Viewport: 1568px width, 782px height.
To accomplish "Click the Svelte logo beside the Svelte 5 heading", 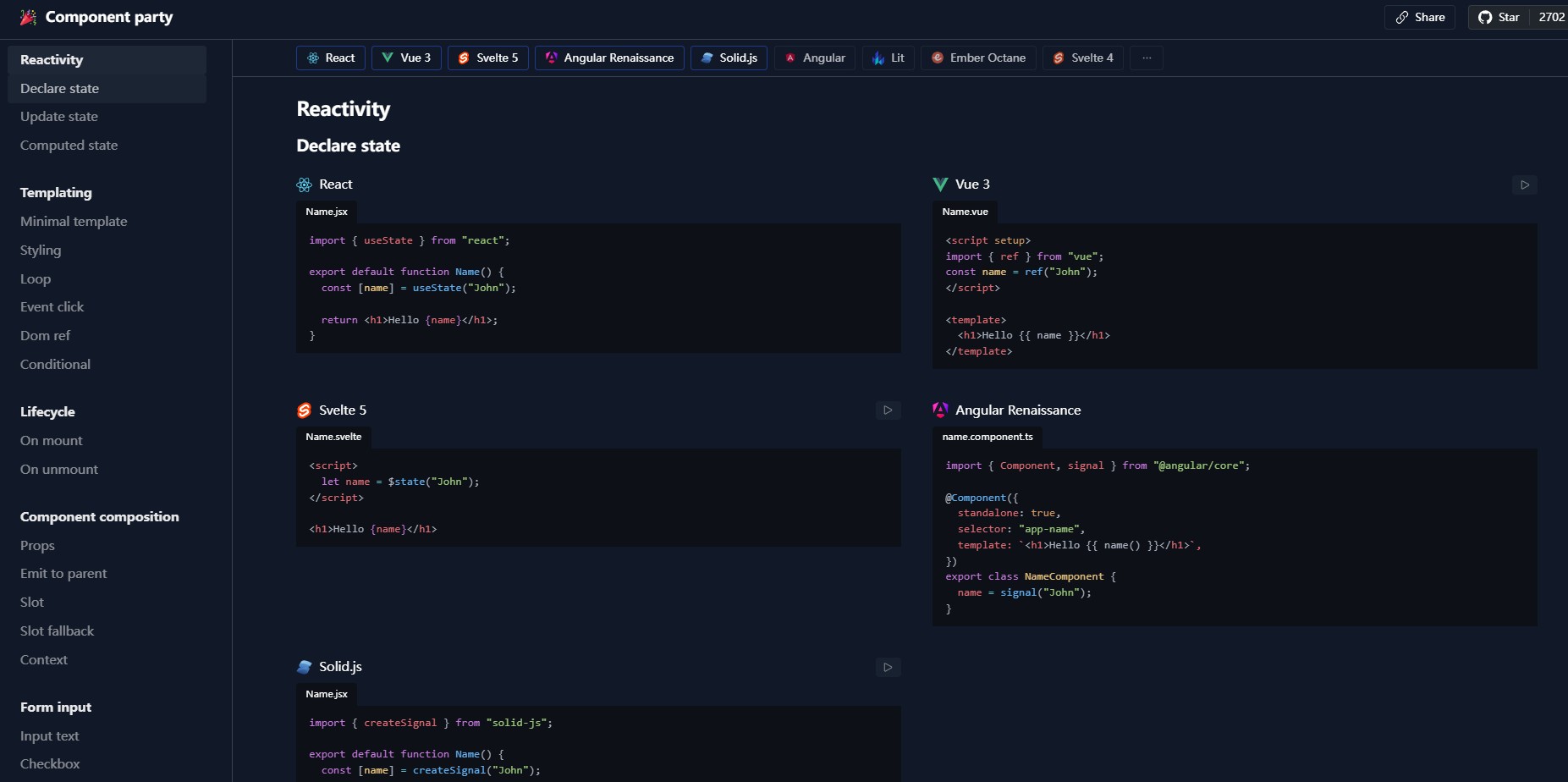I will click(305, 410).
